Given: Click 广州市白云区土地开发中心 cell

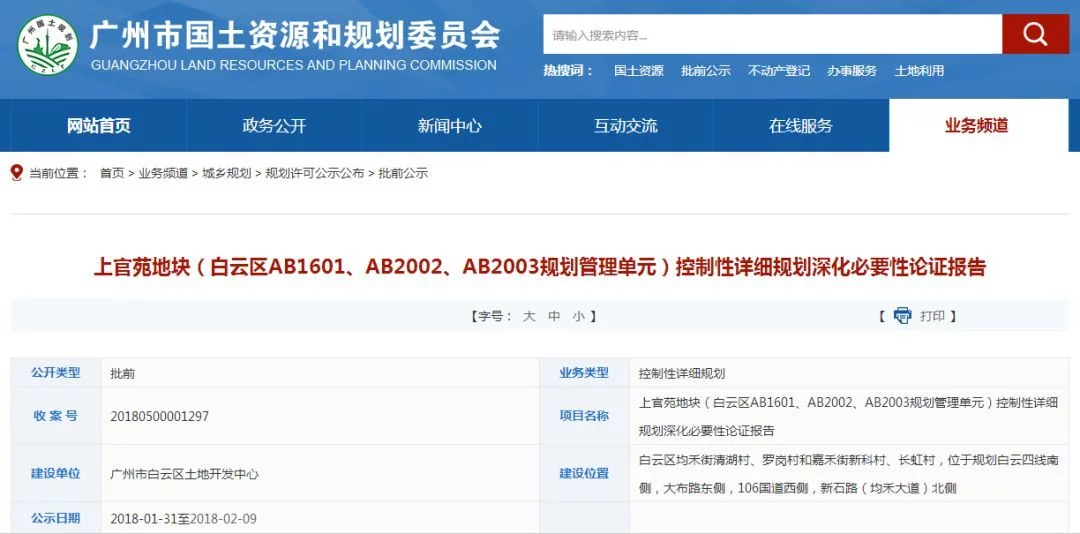Looking at the screenshot, I should 185,474.
